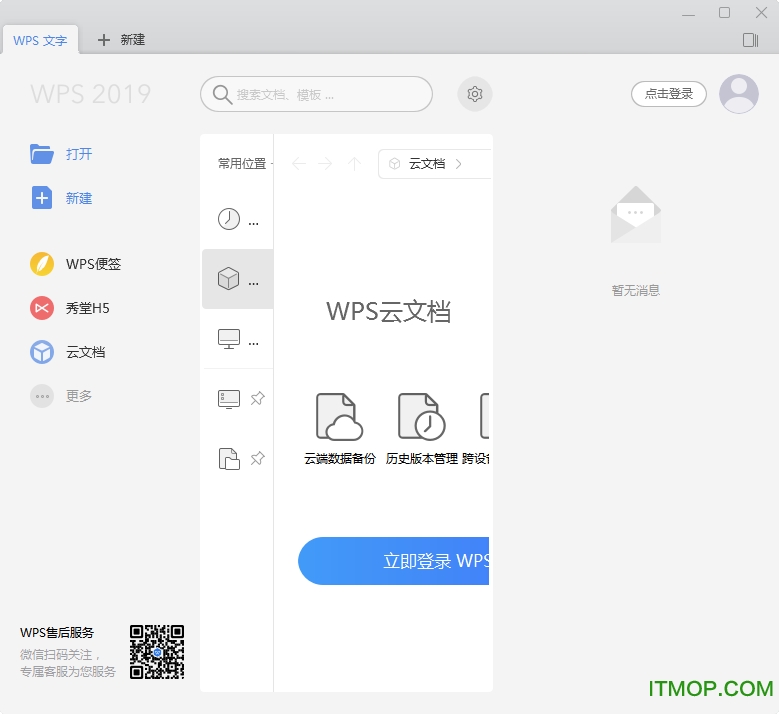779x714 pixels.
Task: Select the computer monitor location icon
Action: (x=229, y=339)
